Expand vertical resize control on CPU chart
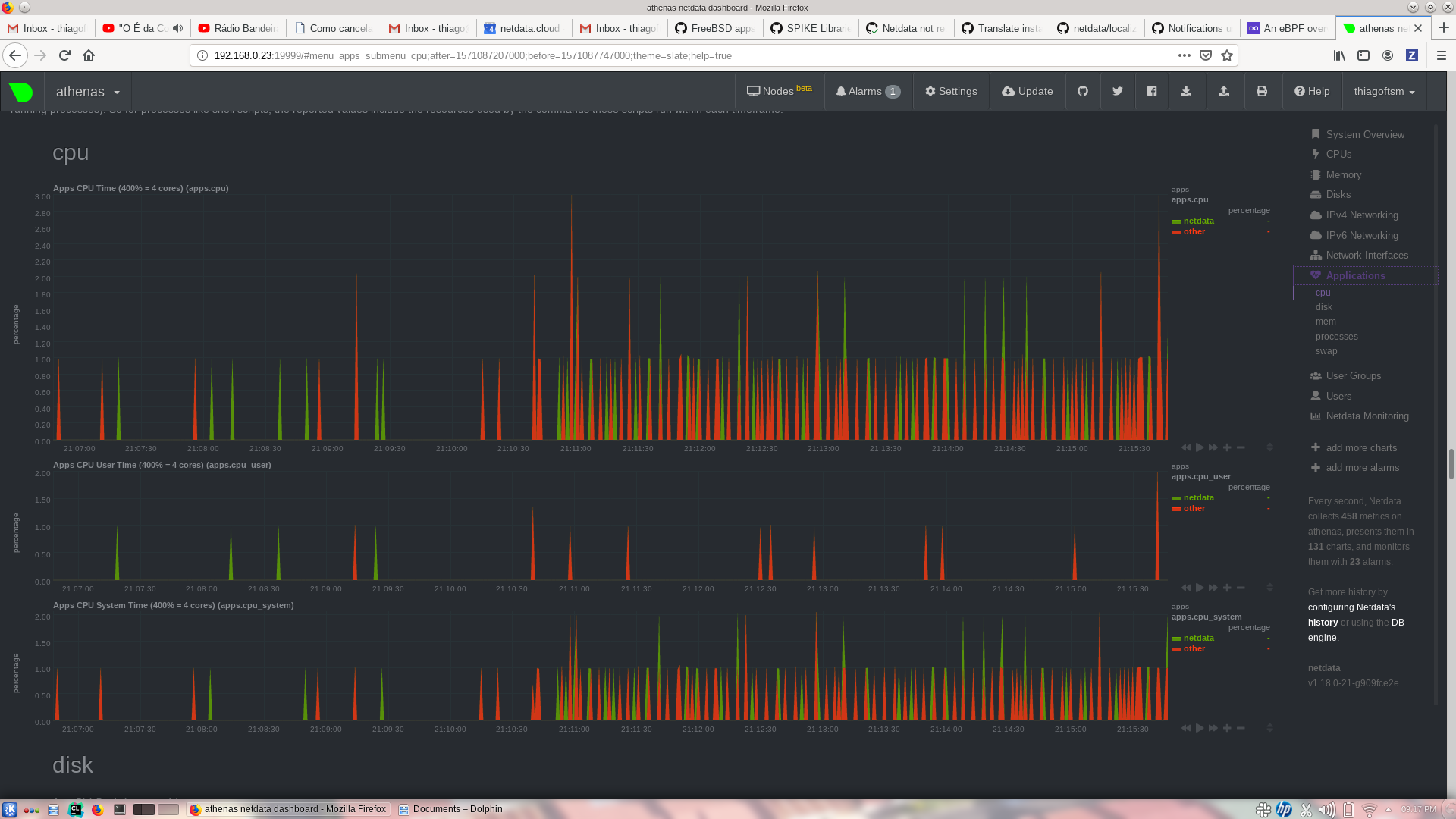 (1271, 447)
